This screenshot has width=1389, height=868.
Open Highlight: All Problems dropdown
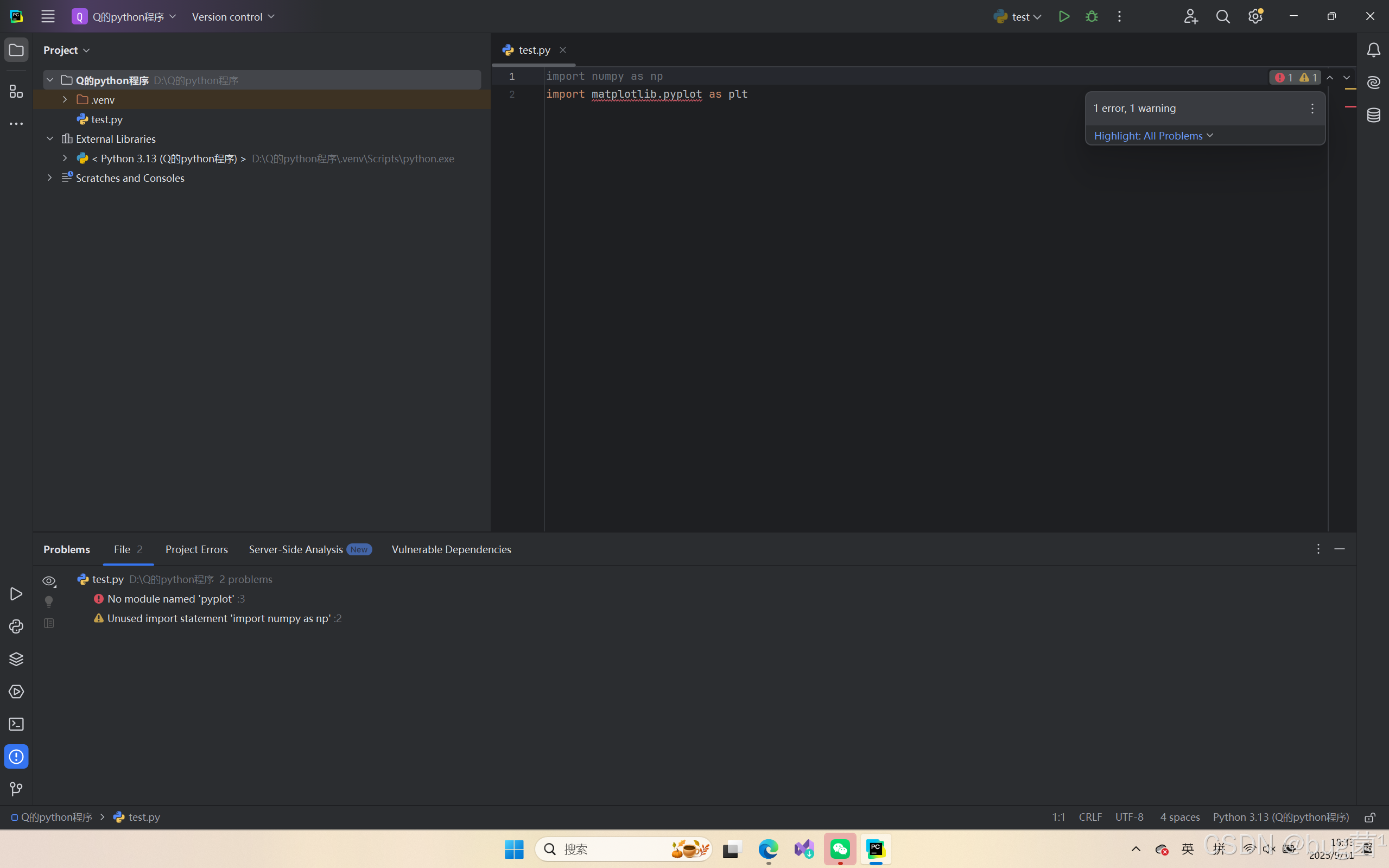pyautogui.click(x=1153, y=136)
